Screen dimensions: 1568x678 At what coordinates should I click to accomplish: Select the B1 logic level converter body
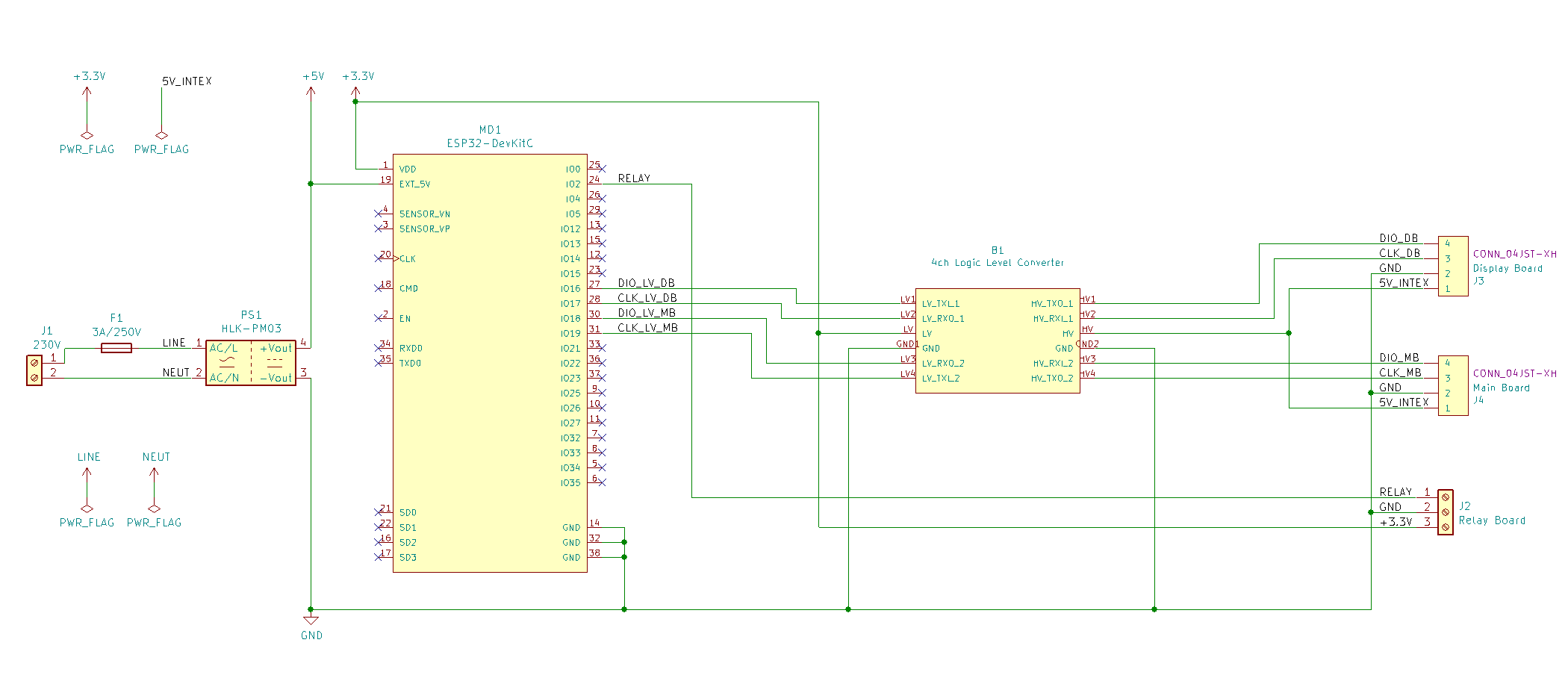(x=998, y=340)
